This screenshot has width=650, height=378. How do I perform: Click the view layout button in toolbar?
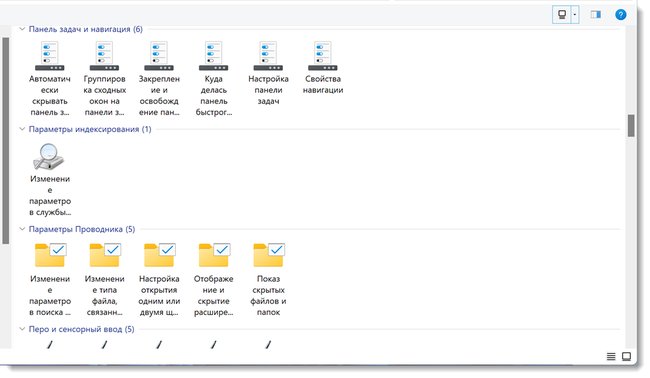pos(562,15)
